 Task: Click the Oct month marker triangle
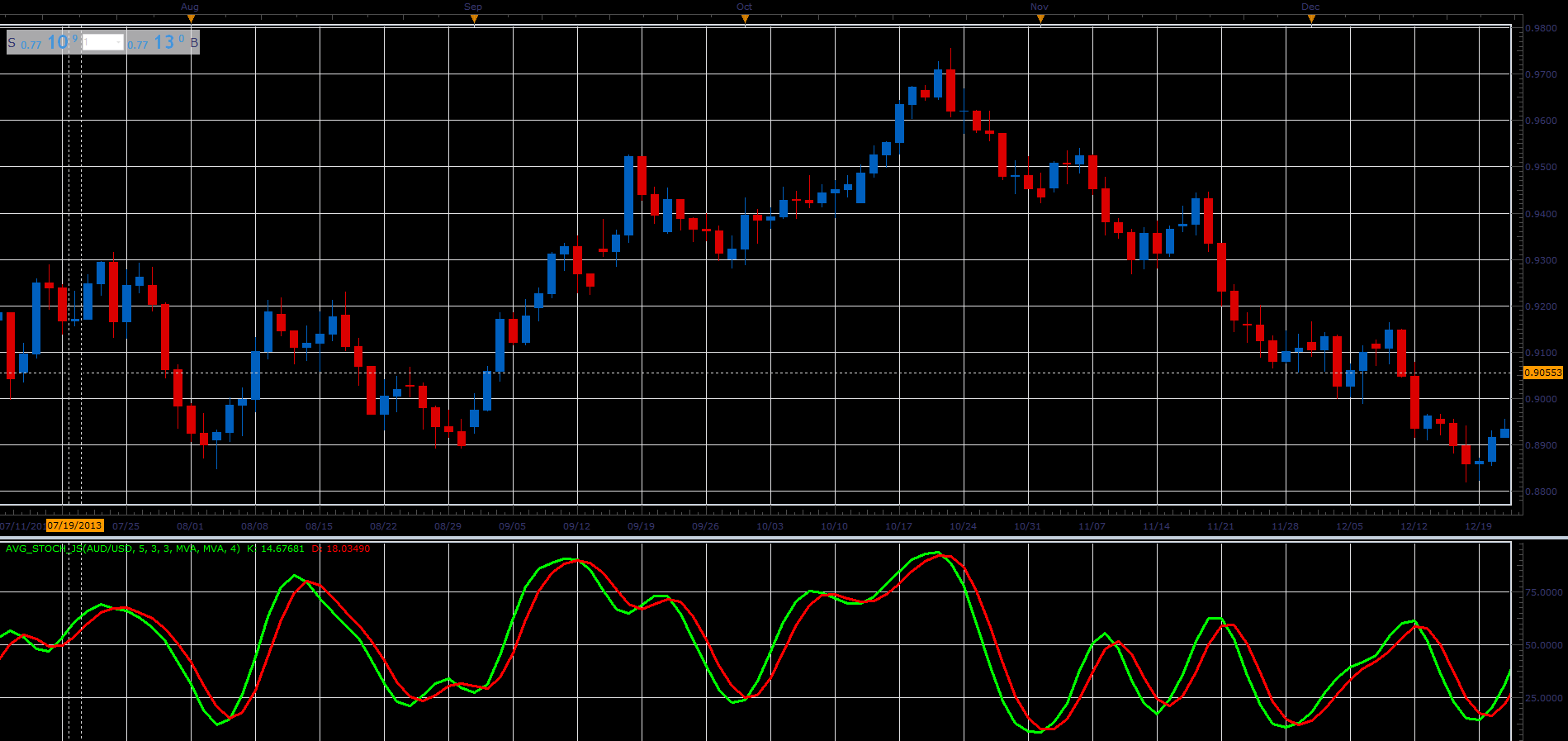pyautogui.click(x=745, y=18)
